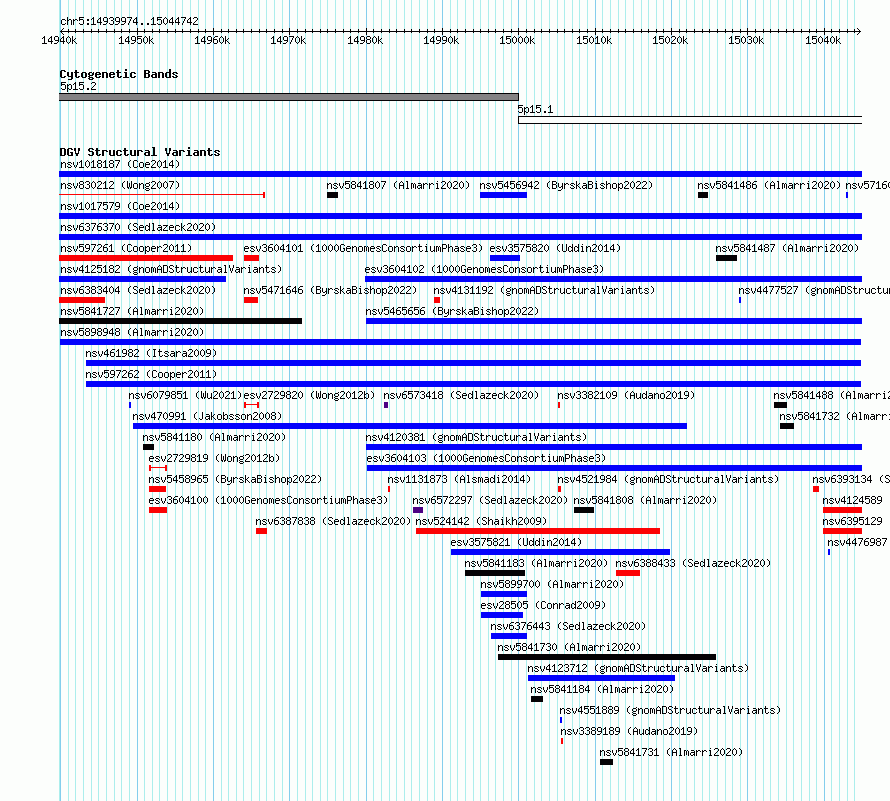890x801 pixels.
Task: Click the white 5p15.1 cytogenetic band bar
Action: tap(690, 120)
